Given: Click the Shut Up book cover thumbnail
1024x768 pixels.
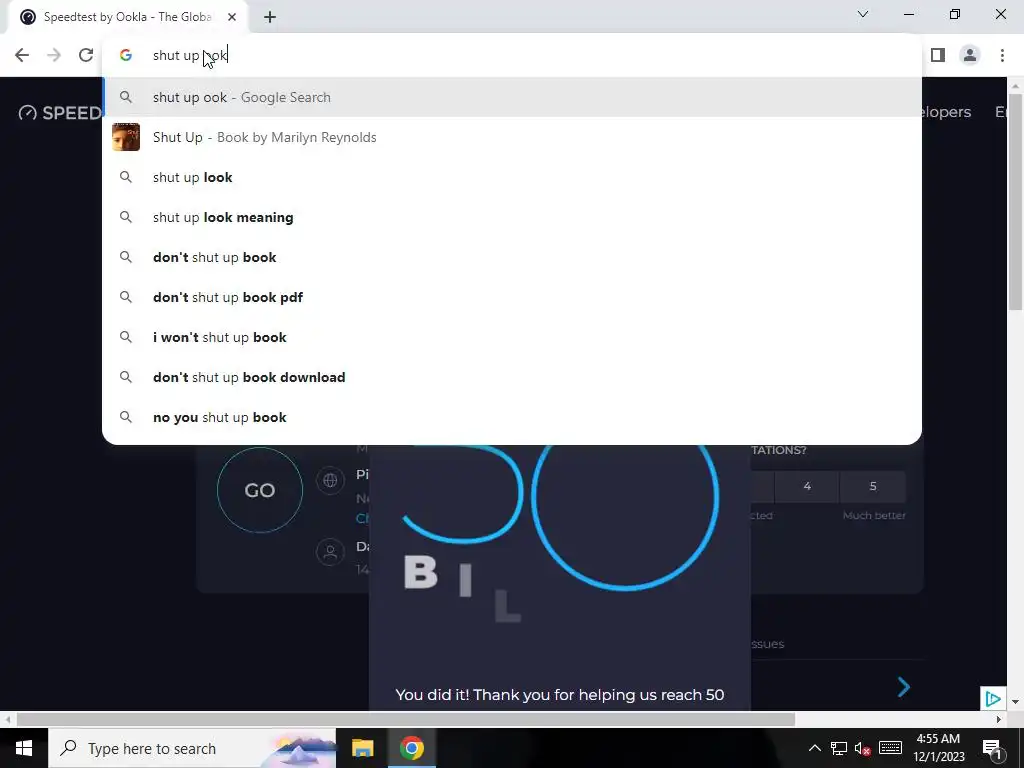Looking at the screenshot, I should point(125,137).
